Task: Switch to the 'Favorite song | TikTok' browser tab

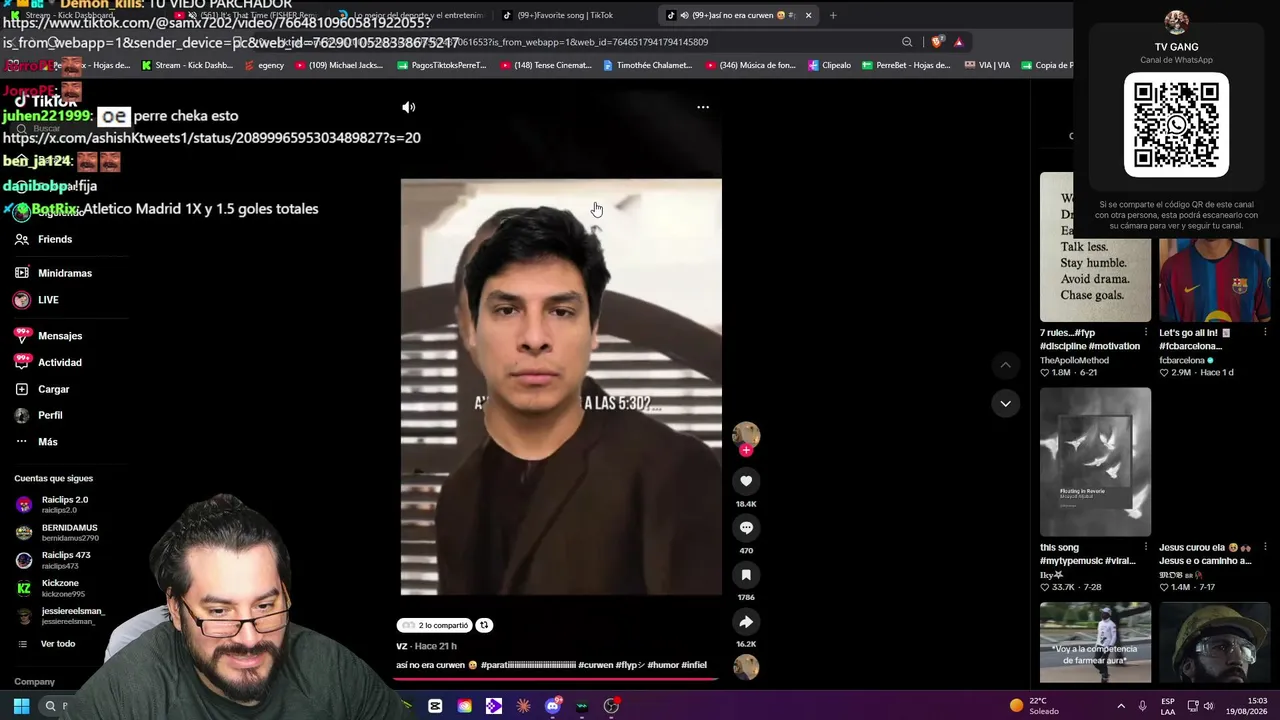Action: click(x=565, y=15)
